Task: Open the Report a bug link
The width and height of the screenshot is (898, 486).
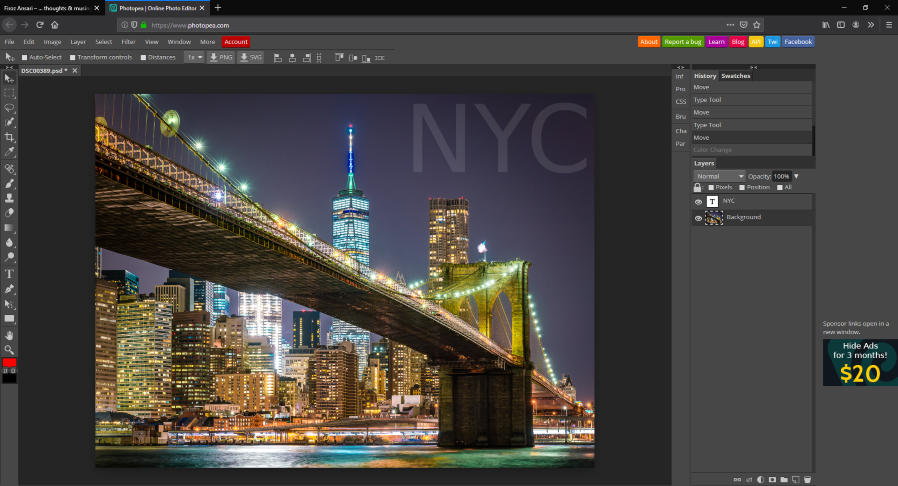Action: pos(683,42)
